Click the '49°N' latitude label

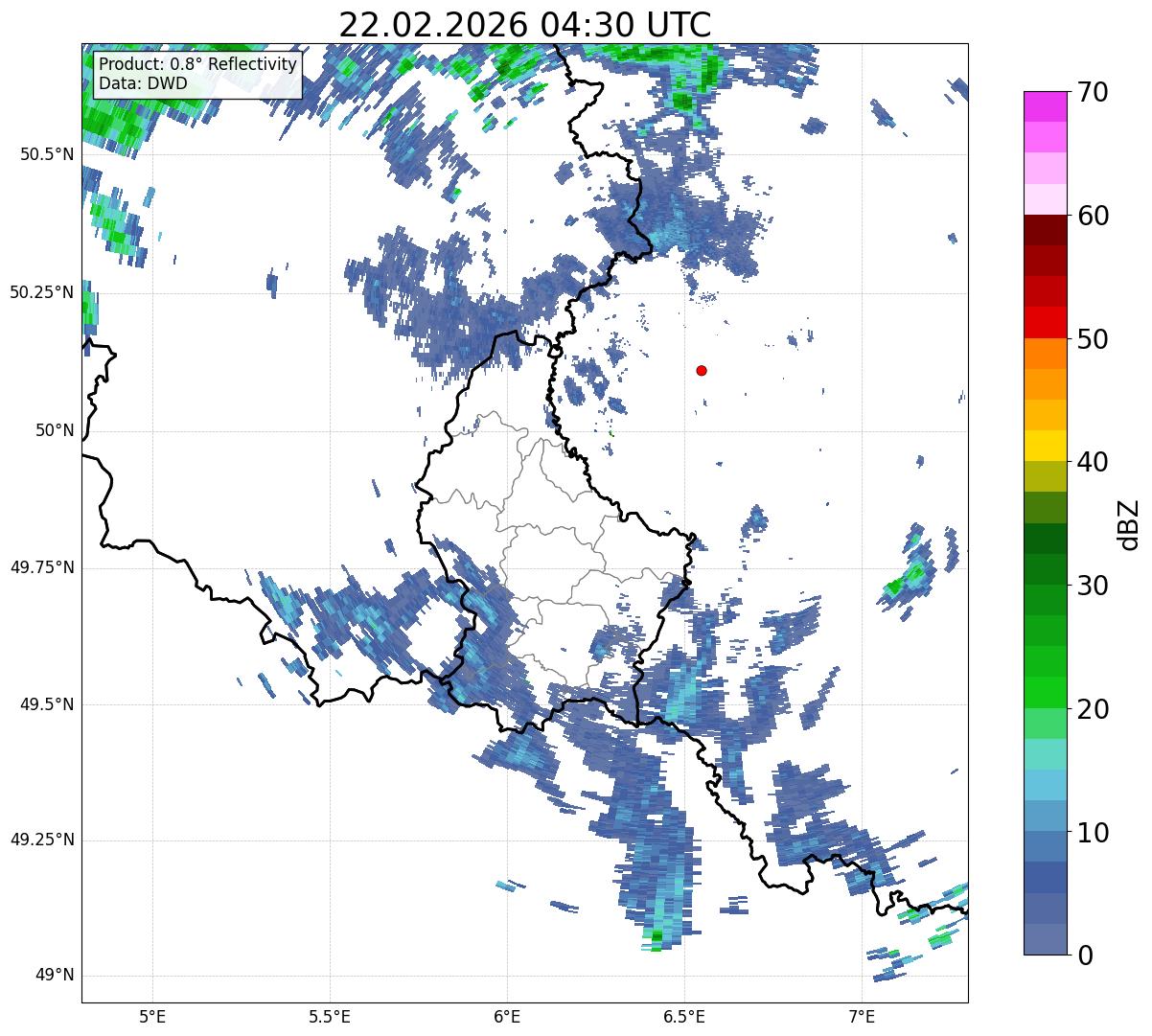(x=55, y=975)
